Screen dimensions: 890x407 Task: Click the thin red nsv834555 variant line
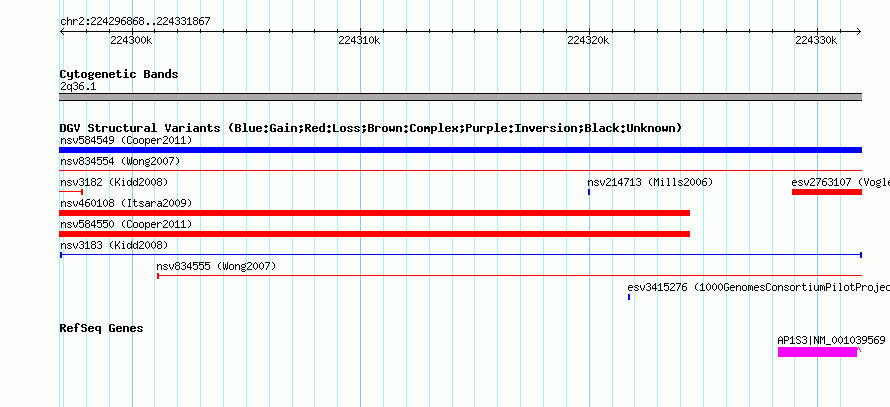point(509,276)
